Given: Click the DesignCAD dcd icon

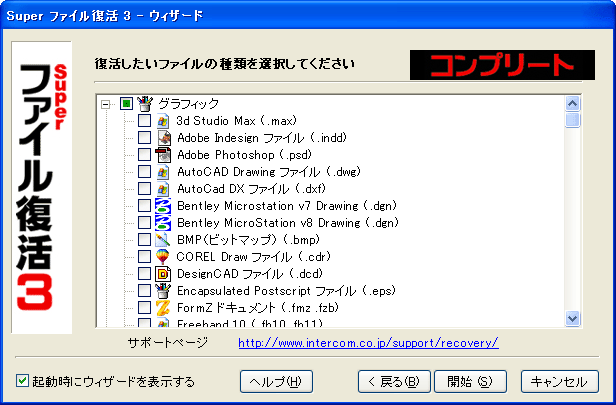Looking at the screenshot, I should point(163,274).
